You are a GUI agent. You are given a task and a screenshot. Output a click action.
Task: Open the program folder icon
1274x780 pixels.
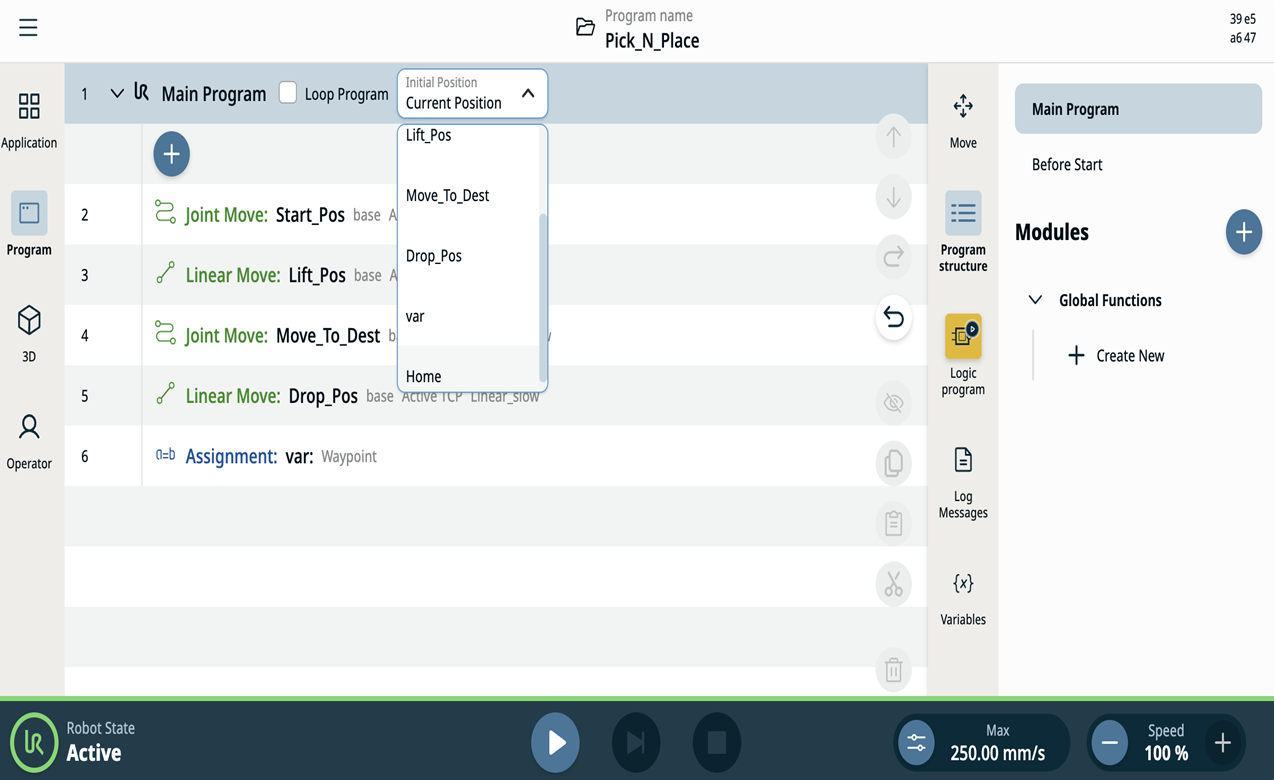(585, 28)
